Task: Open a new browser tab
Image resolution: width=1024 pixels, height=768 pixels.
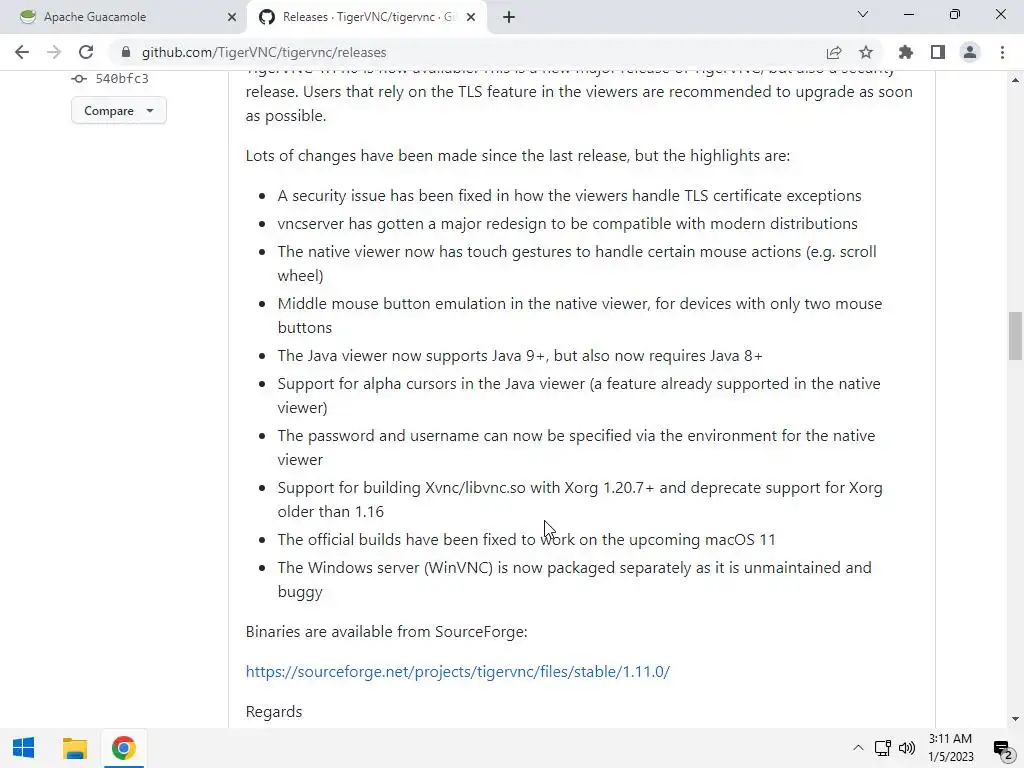Action: pyautogui.click(x=509, y=17)
